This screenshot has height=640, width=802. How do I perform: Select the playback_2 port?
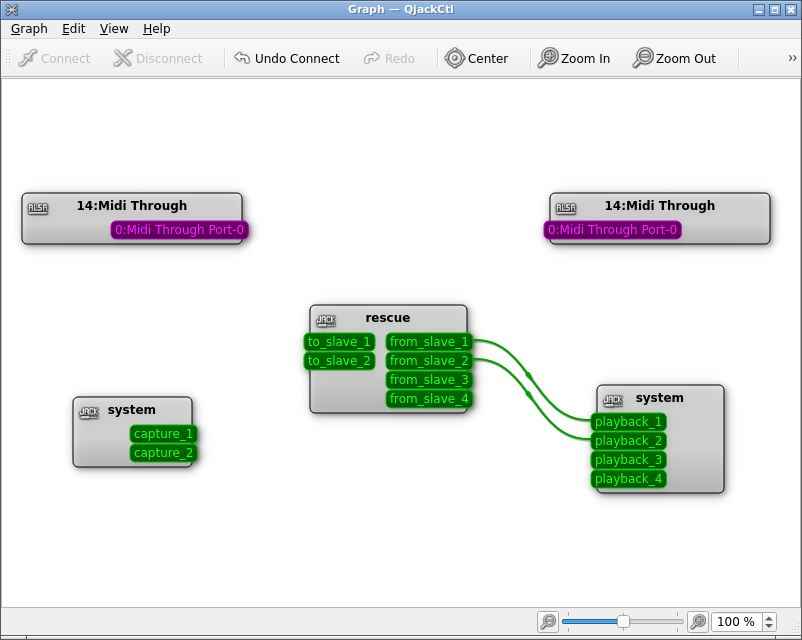(x=629, y=441)
